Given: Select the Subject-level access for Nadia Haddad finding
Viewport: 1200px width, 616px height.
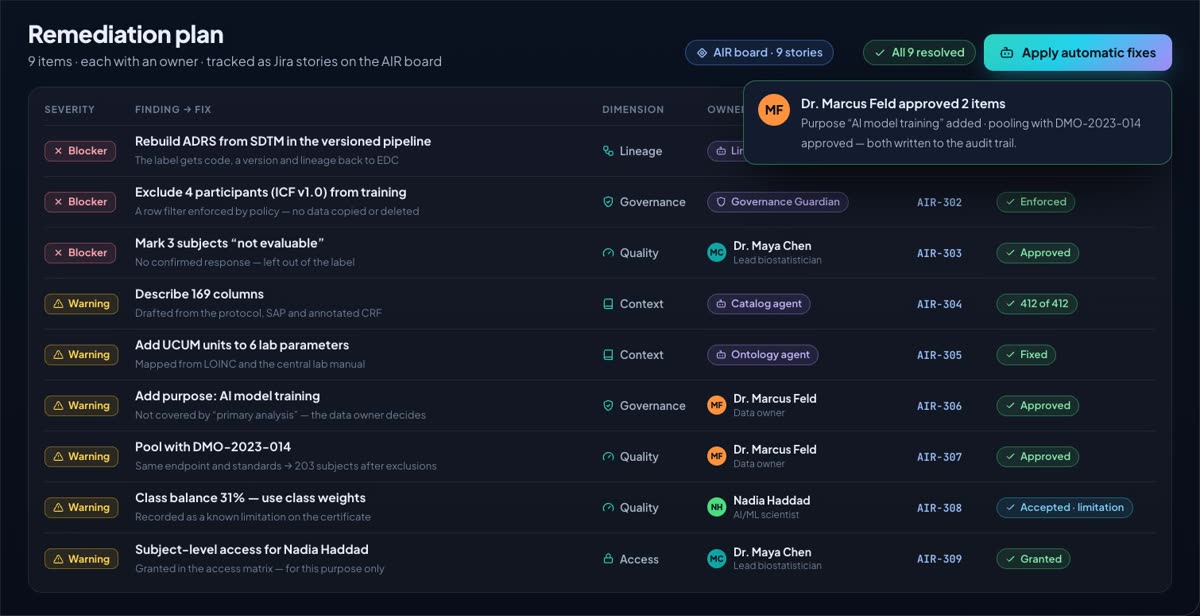Looking at the screenshot, I should (x=252, y=550).
